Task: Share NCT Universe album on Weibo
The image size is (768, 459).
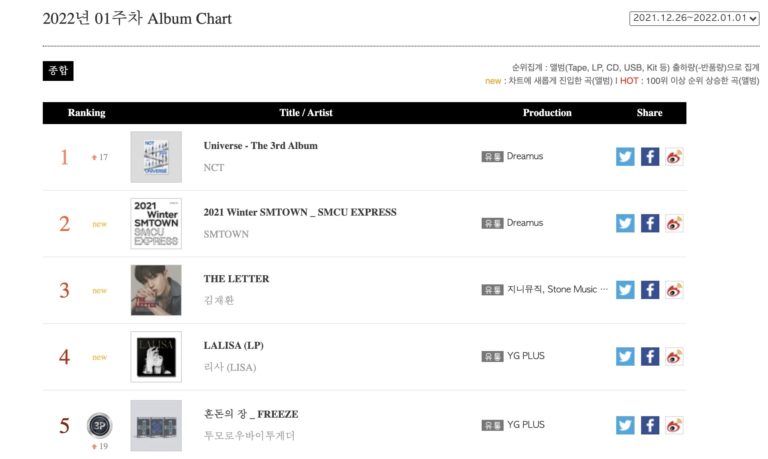Action: 674,157
